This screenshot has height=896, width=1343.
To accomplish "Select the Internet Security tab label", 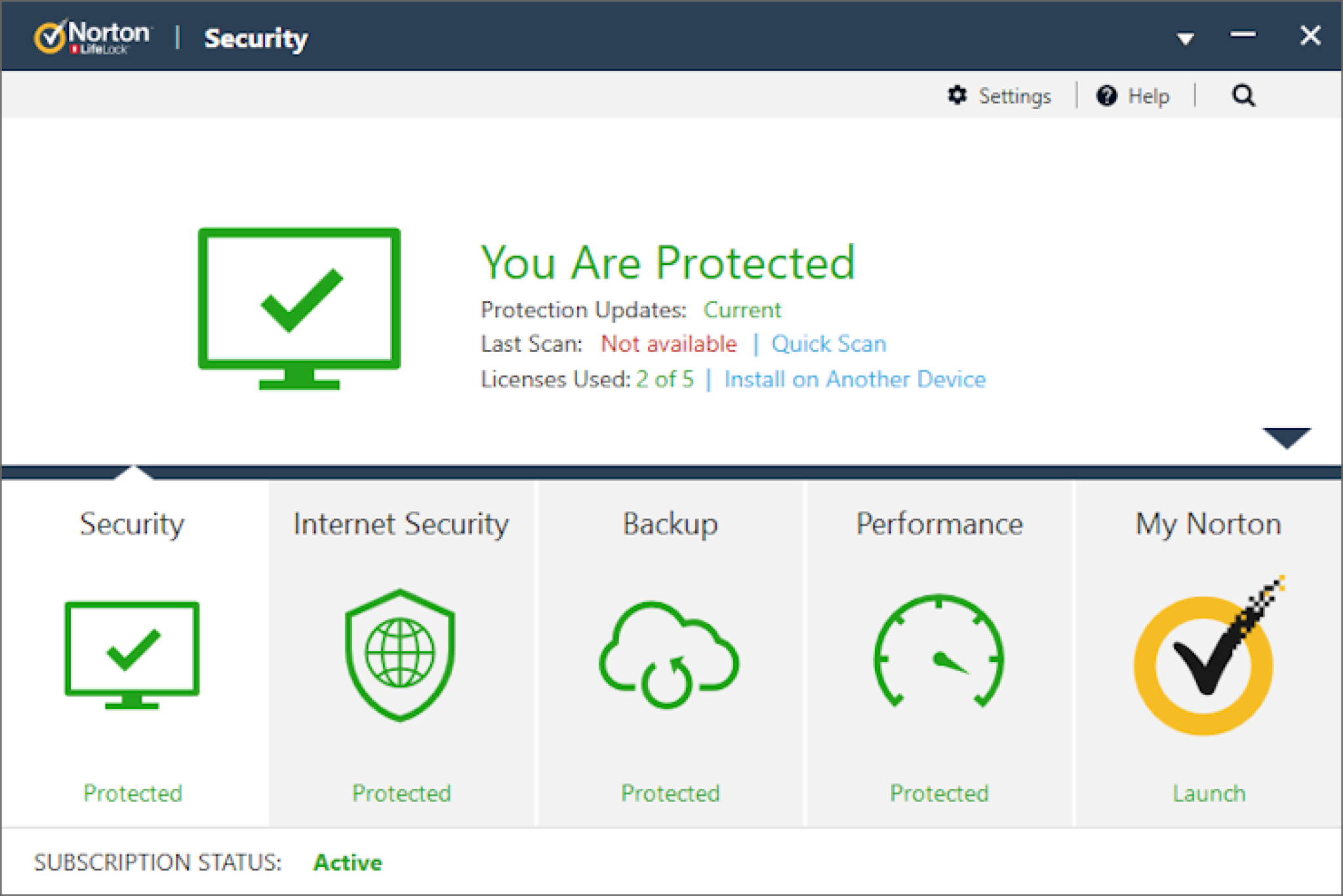I will [401, 524].
